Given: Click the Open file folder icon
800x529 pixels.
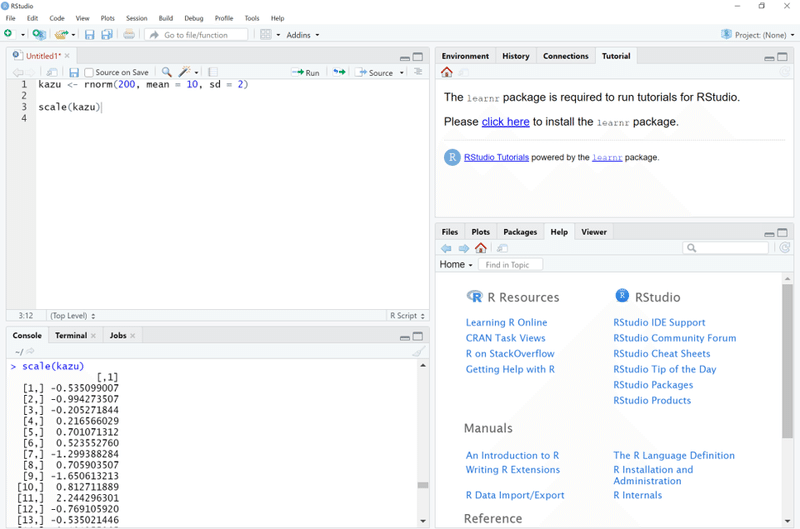Looking at the screenshot, I should point(61,34).
